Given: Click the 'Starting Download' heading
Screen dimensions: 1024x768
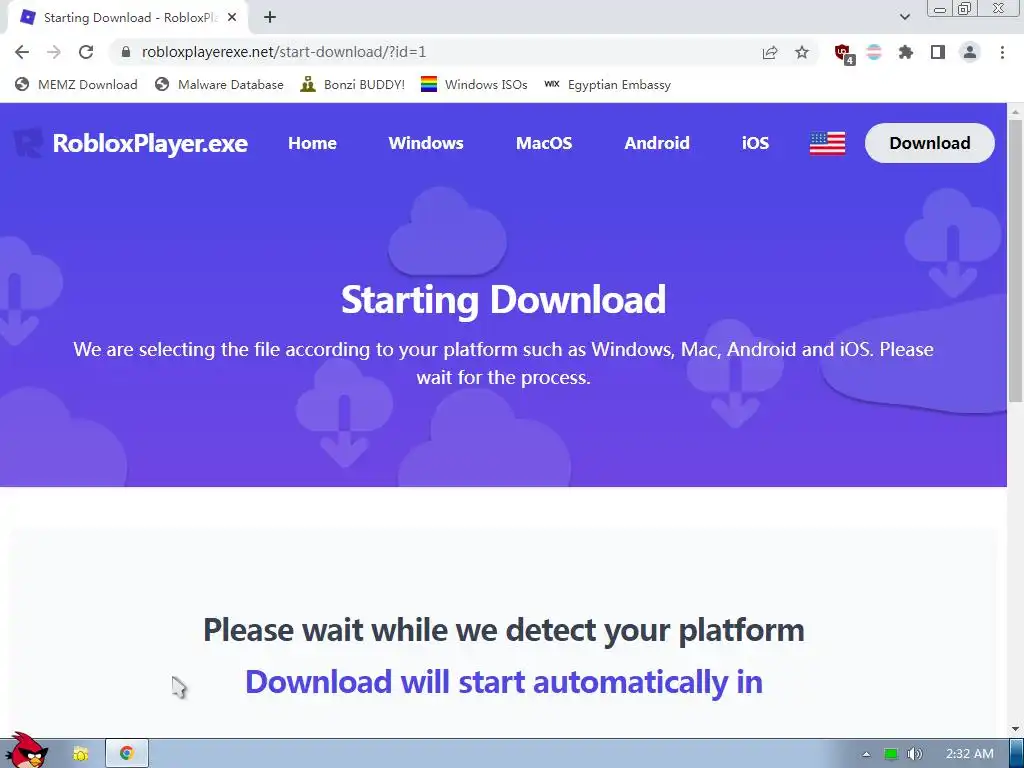Looking at the screenshot, I should click(x=504, y=300).
